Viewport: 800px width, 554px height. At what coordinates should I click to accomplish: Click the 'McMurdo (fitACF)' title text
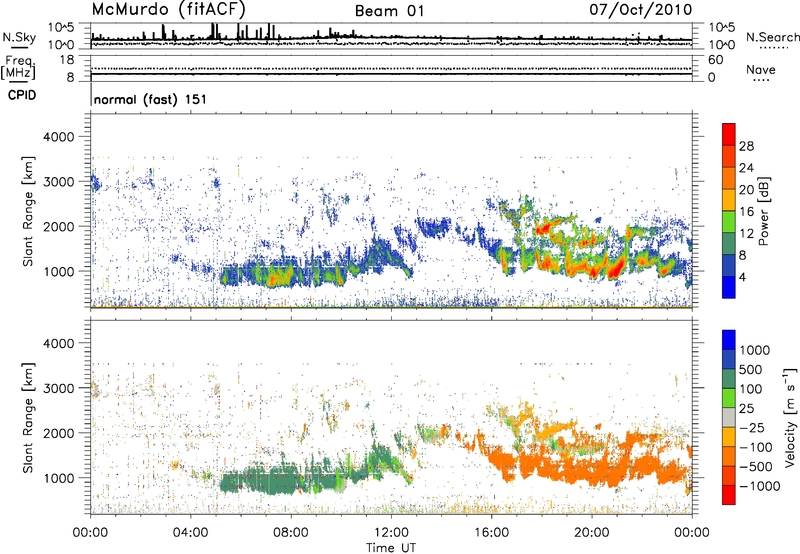coord(169,10)
